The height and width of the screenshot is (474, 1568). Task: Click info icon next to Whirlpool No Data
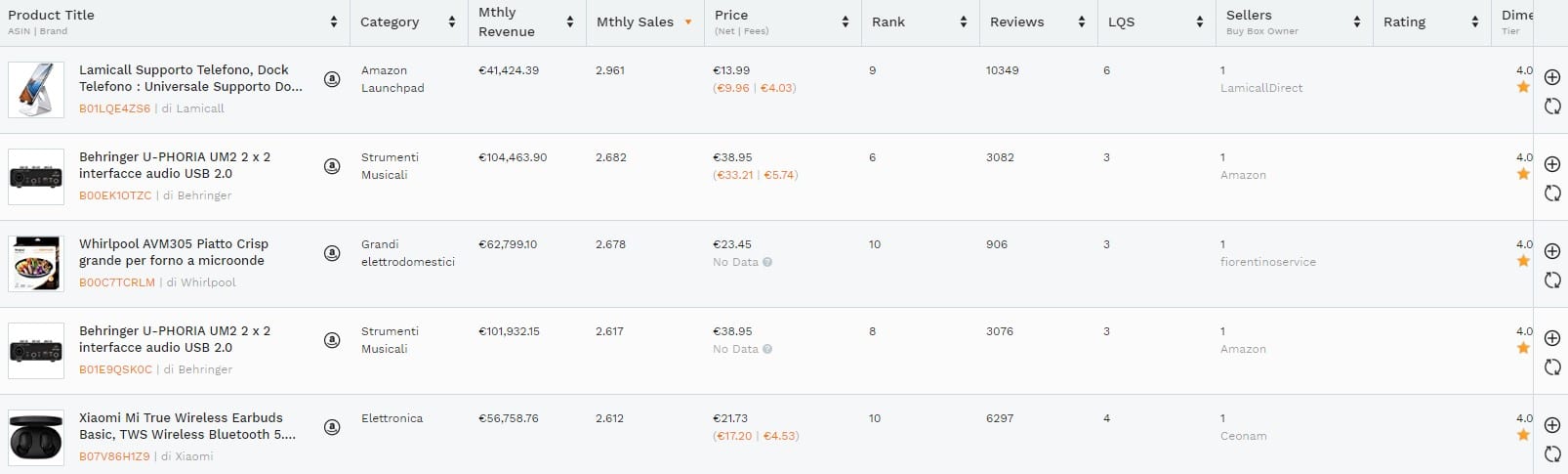pos(767,262)
